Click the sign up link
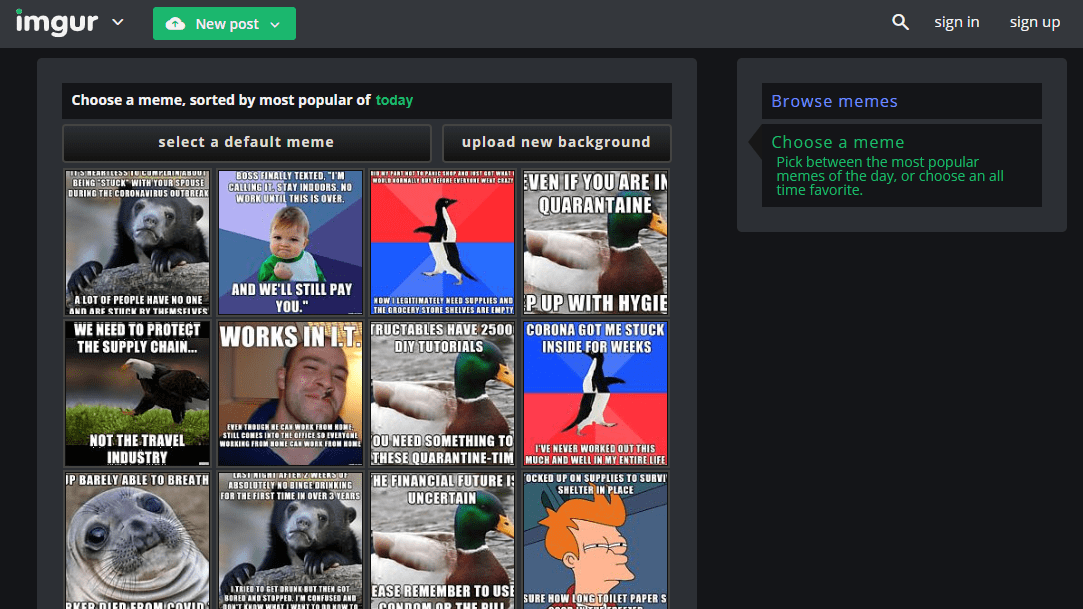The image size is (1083, 609). (1034, 22)
